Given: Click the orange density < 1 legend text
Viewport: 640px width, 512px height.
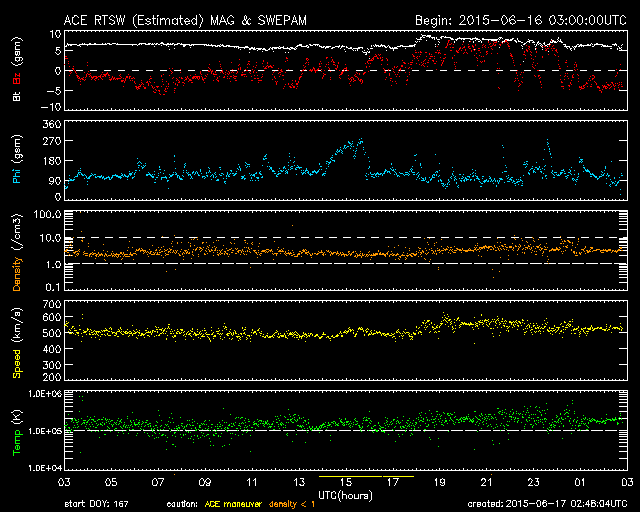Looking at the screenshot, I should 296,503.
